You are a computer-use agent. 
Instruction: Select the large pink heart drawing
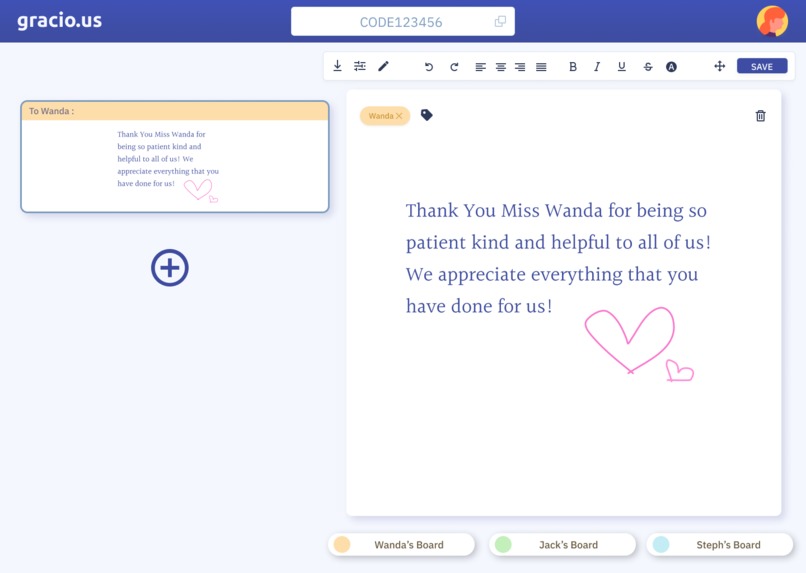(630, 340)
